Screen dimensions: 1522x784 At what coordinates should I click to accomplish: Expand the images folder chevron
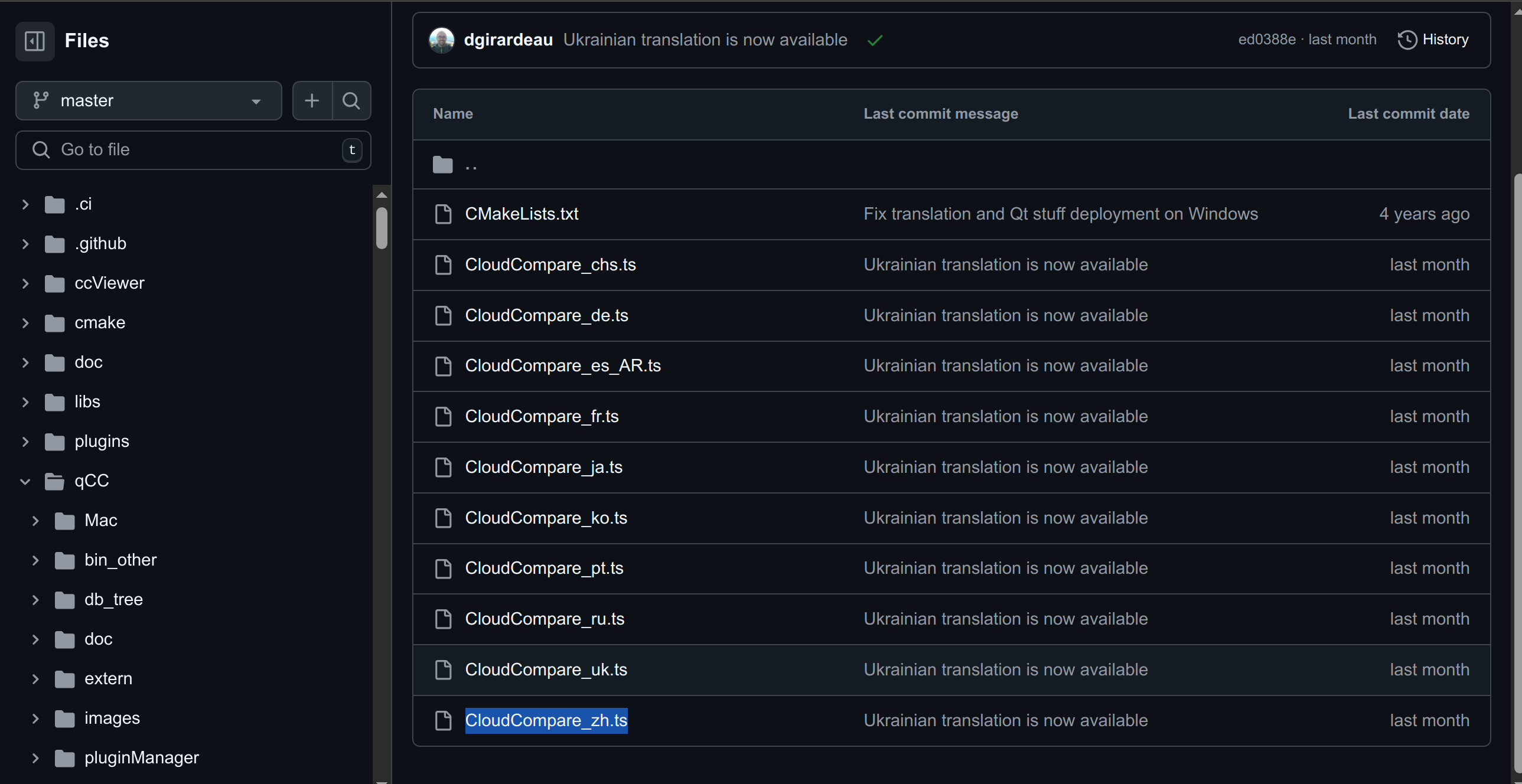click(35, 719)
